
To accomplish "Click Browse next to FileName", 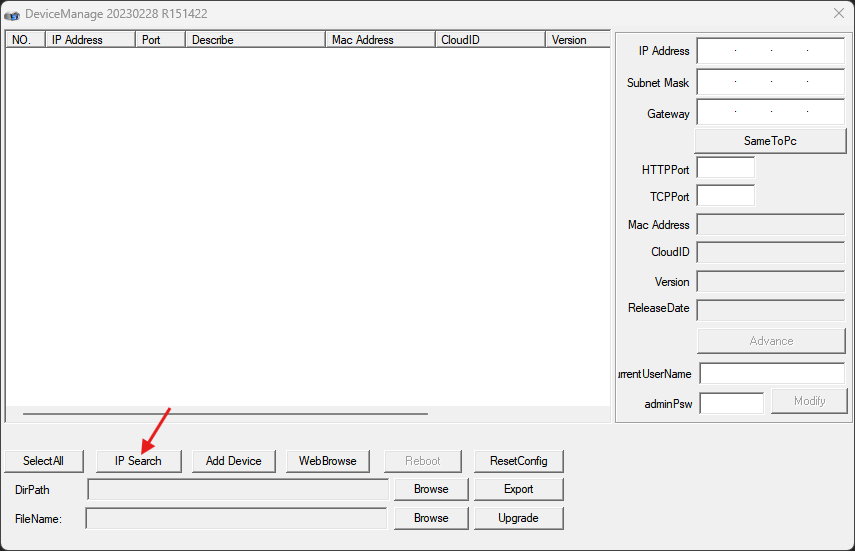I will [x=431, y=518].
